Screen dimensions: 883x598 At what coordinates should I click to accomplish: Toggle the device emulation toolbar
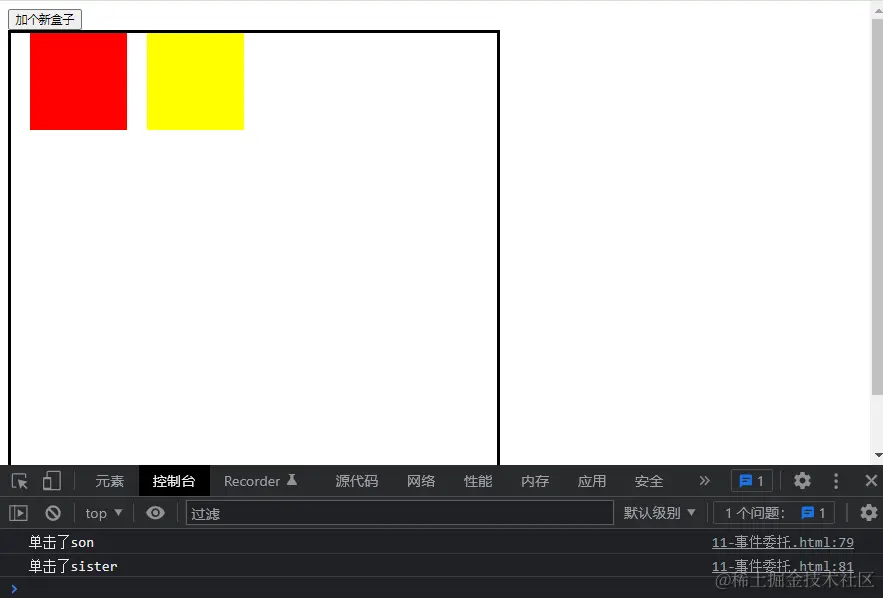coord(52,481)
